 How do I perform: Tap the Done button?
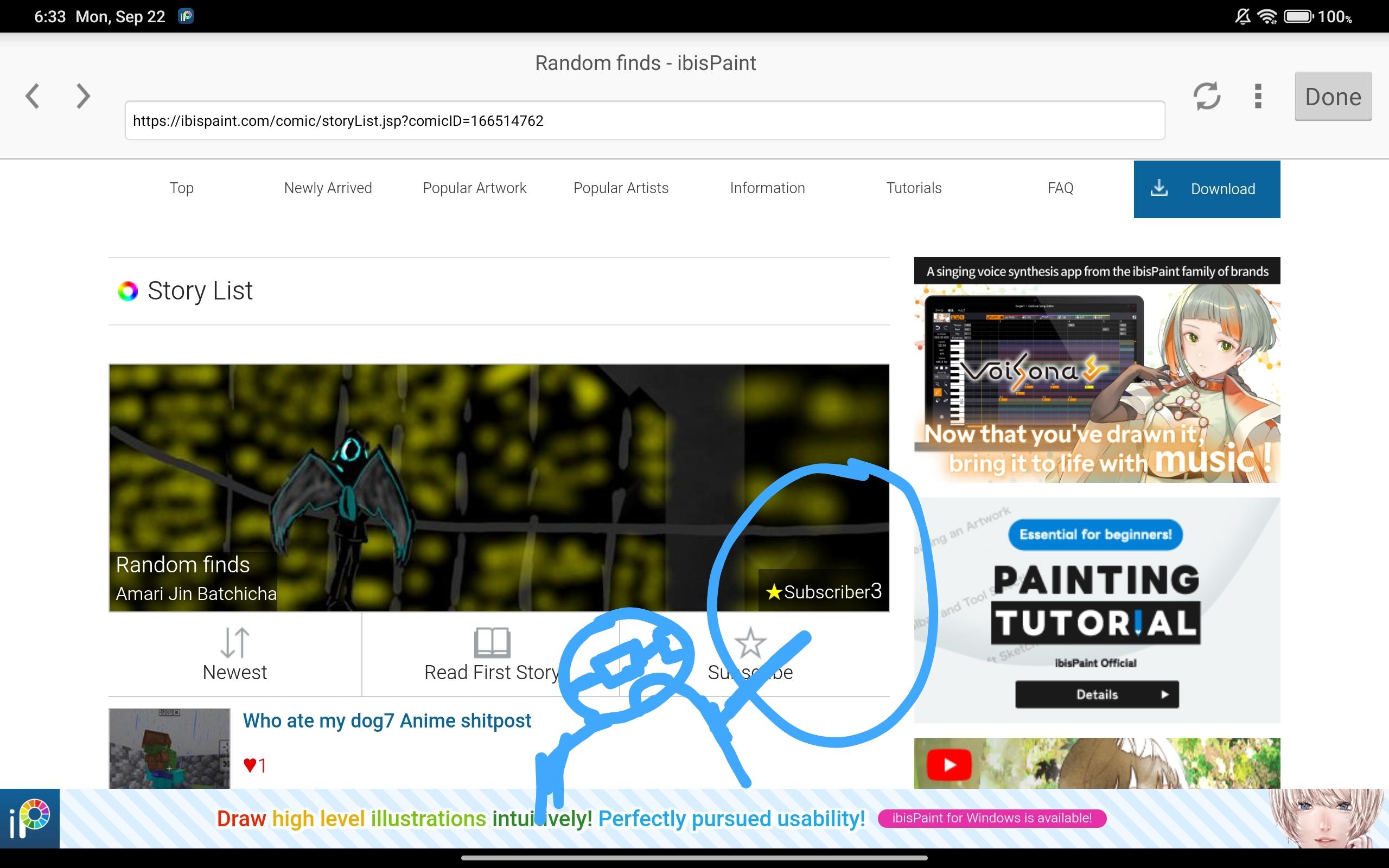(1333, 97)
